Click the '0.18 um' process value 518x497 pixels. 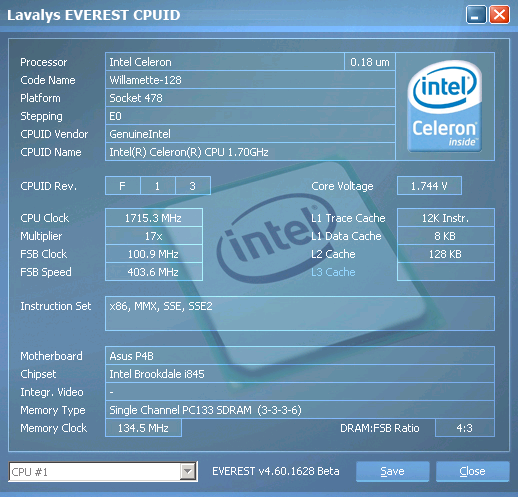pyautogui.click(x=370, y=62)
